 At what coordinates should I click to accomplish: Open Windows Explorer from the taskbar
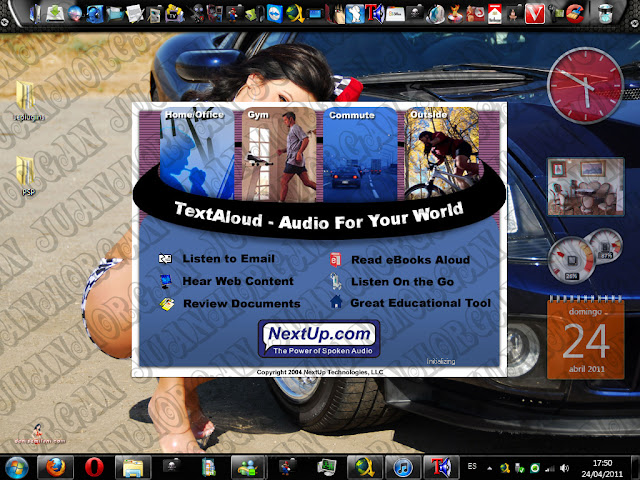[133, 467]
